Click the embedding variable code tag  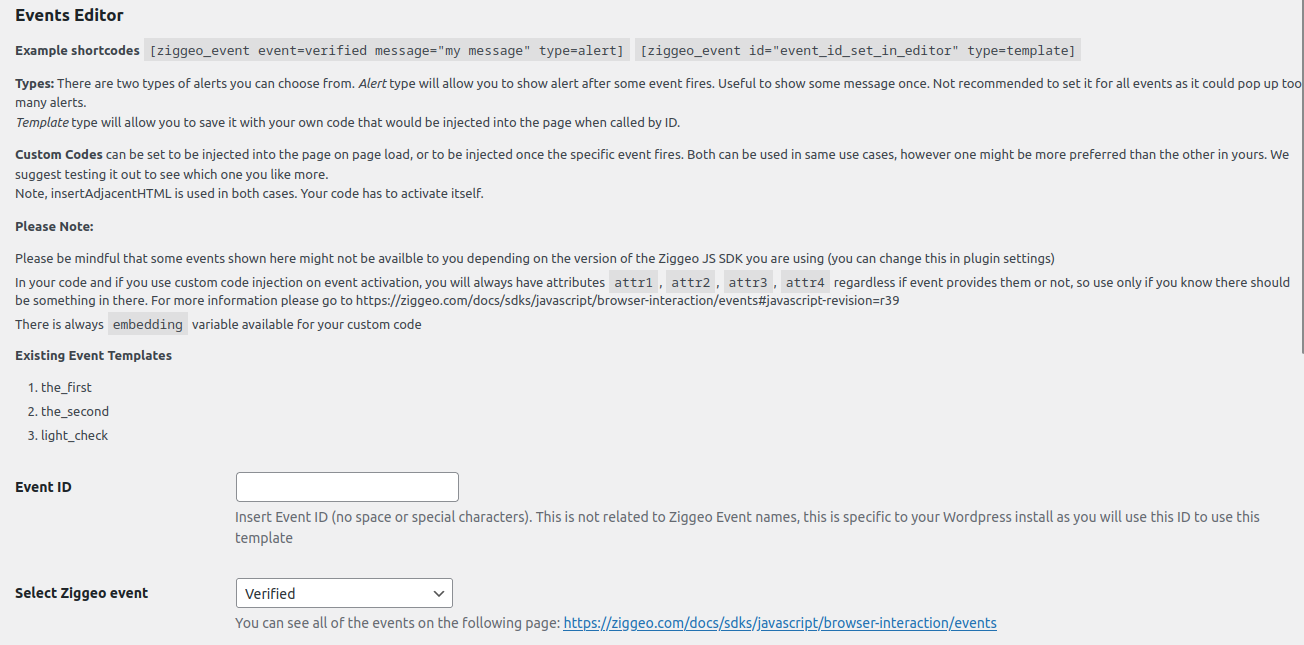pos(148,324)
